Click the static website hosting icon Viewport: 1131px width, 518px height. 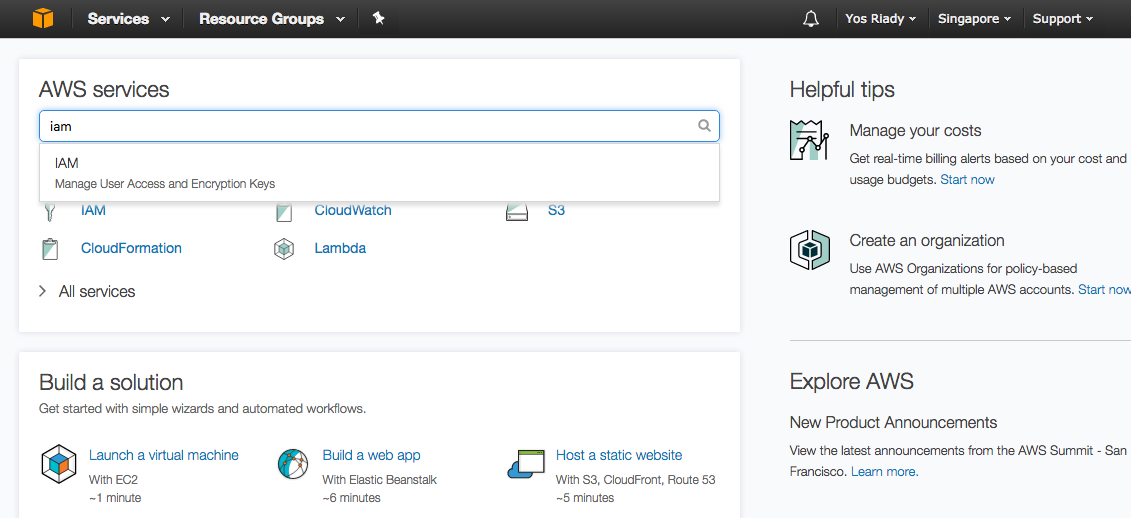pyautogui.click(x=526, y=464)
